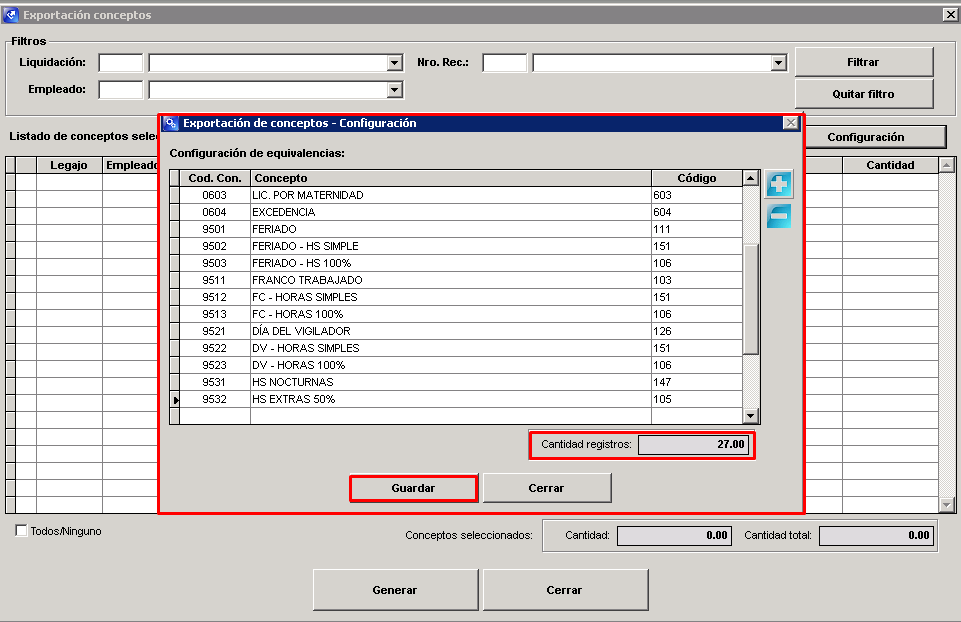Click the Liquidación code input field
The image size is (961, 622).
[121, 63]
